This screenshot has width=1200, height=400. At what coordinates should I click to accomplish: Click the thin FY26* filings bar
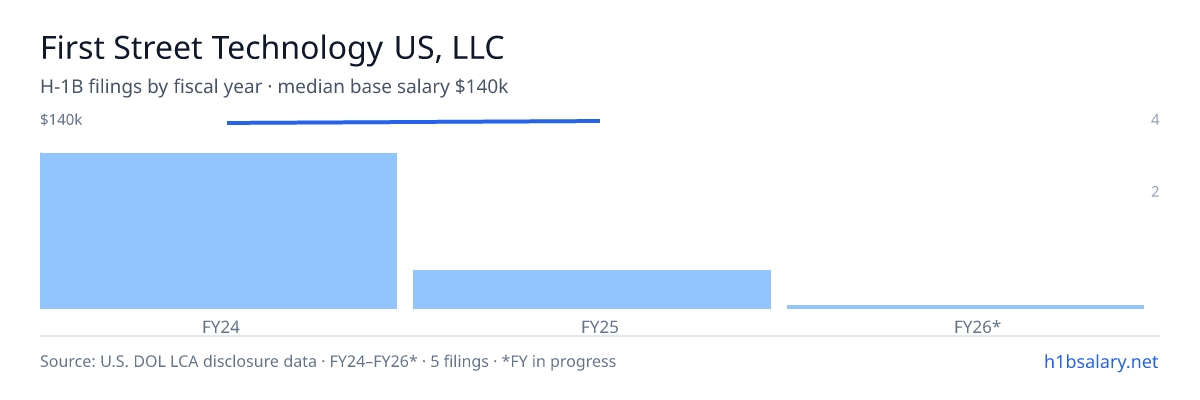tap(965, 307)
